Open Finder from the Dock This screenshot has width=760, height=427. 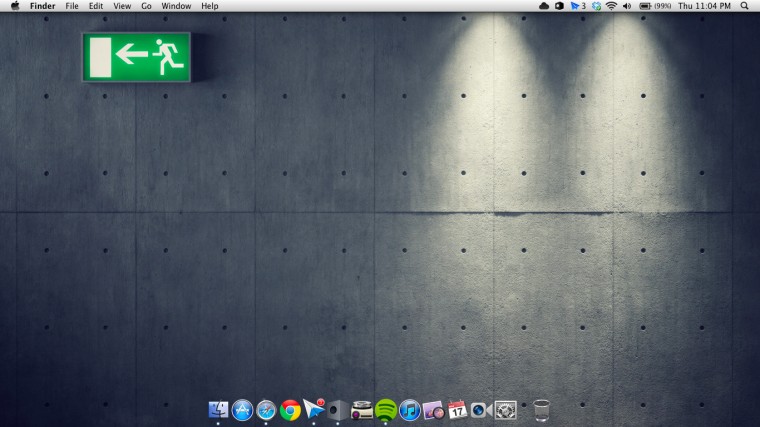(x=218, y=410)
